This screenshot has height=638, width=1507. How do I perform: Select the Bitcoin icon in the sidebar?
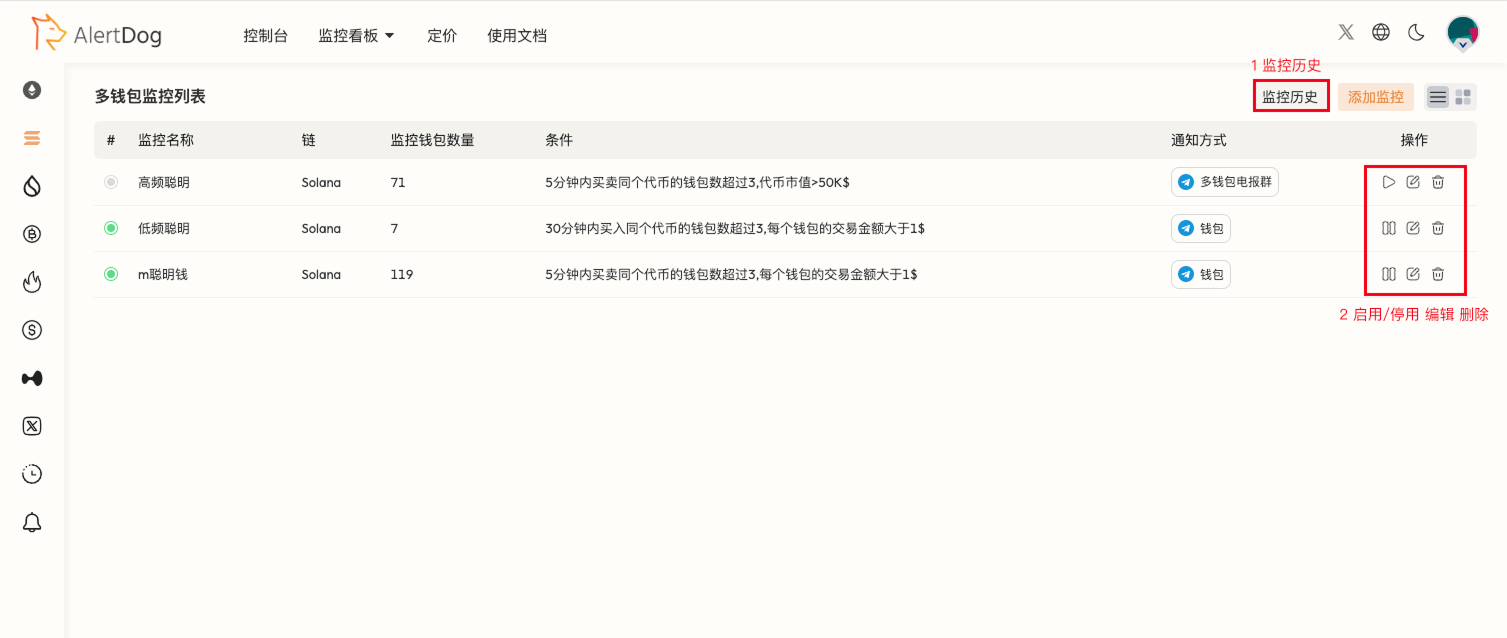pos(31,234)
